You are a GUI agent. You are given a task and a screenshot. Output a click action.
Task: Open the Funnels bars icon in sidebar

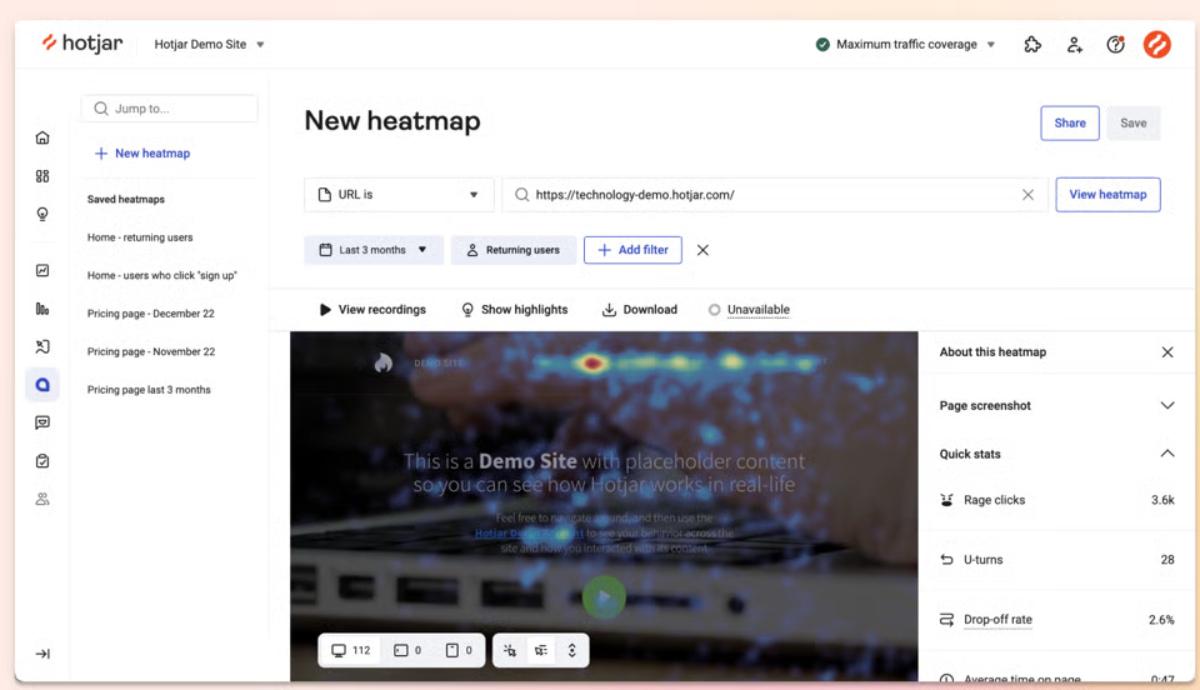(x=43, y=308)
